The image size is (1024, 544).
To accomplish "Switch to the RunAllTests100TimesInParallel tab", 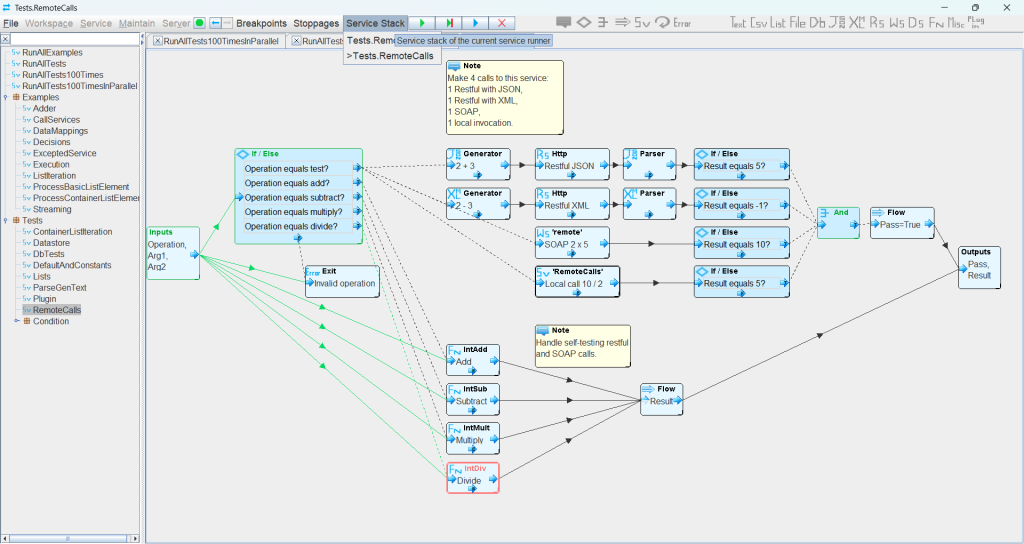I will 221,41.
